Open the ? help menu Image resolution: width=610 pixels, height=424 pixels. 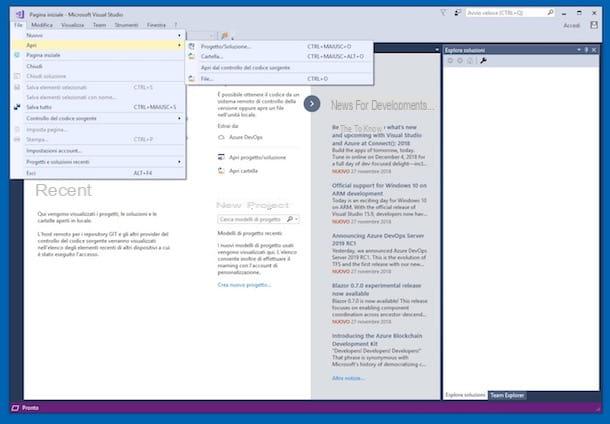click(175, 25)
